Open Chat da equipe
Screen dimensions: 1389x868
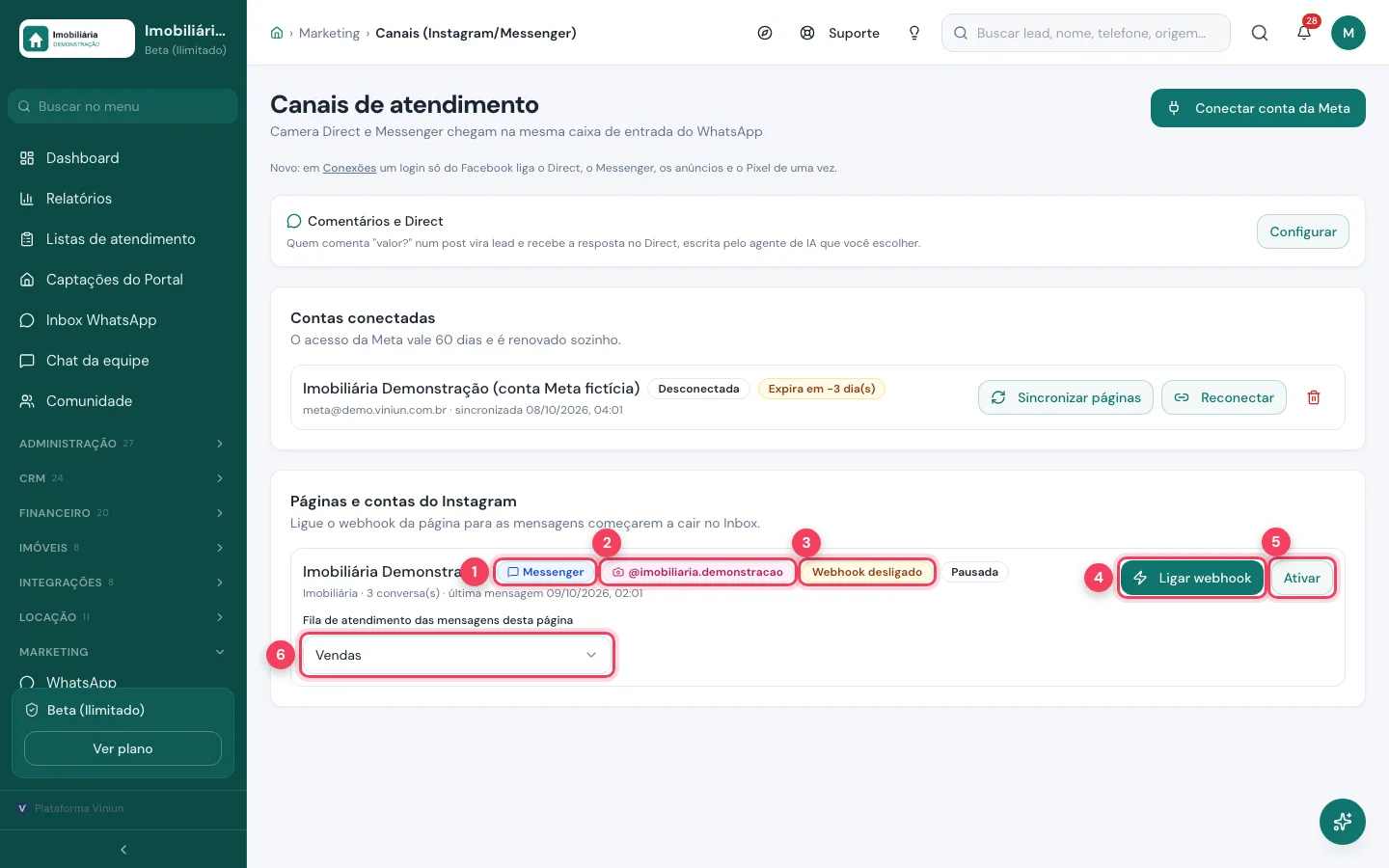click(x=123, y=361)
